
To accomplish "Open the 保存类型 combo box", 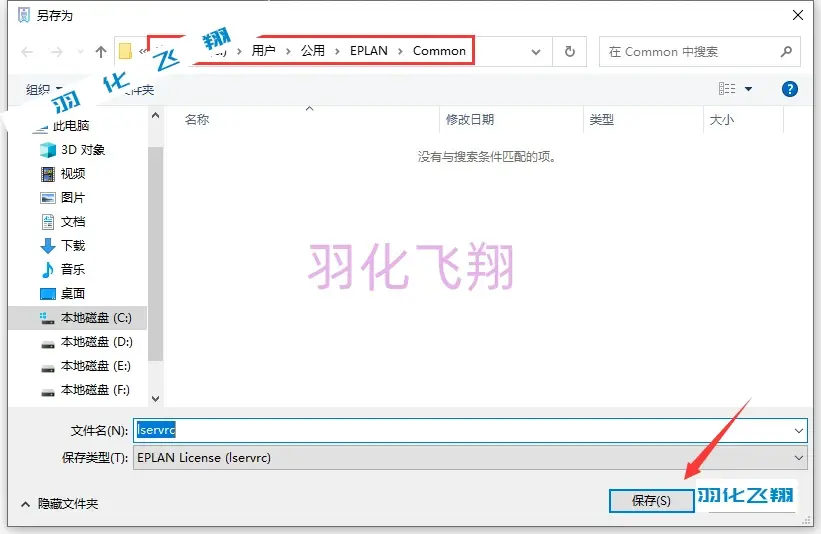I will pos(470,458).
